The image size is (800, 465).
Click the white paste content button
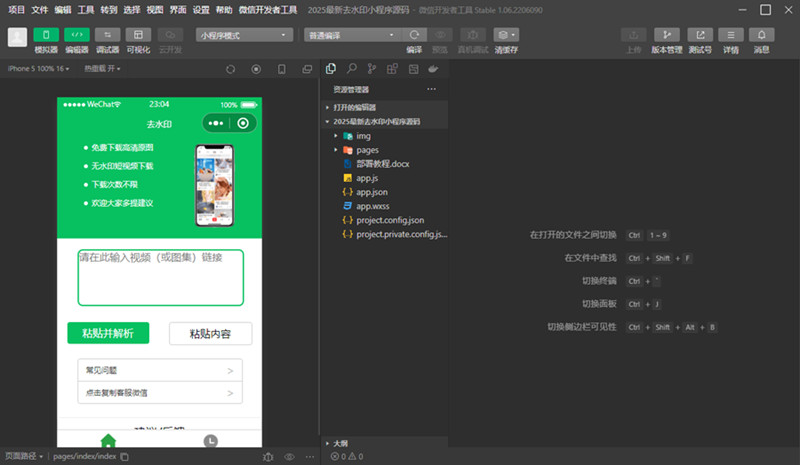[210, 333]
